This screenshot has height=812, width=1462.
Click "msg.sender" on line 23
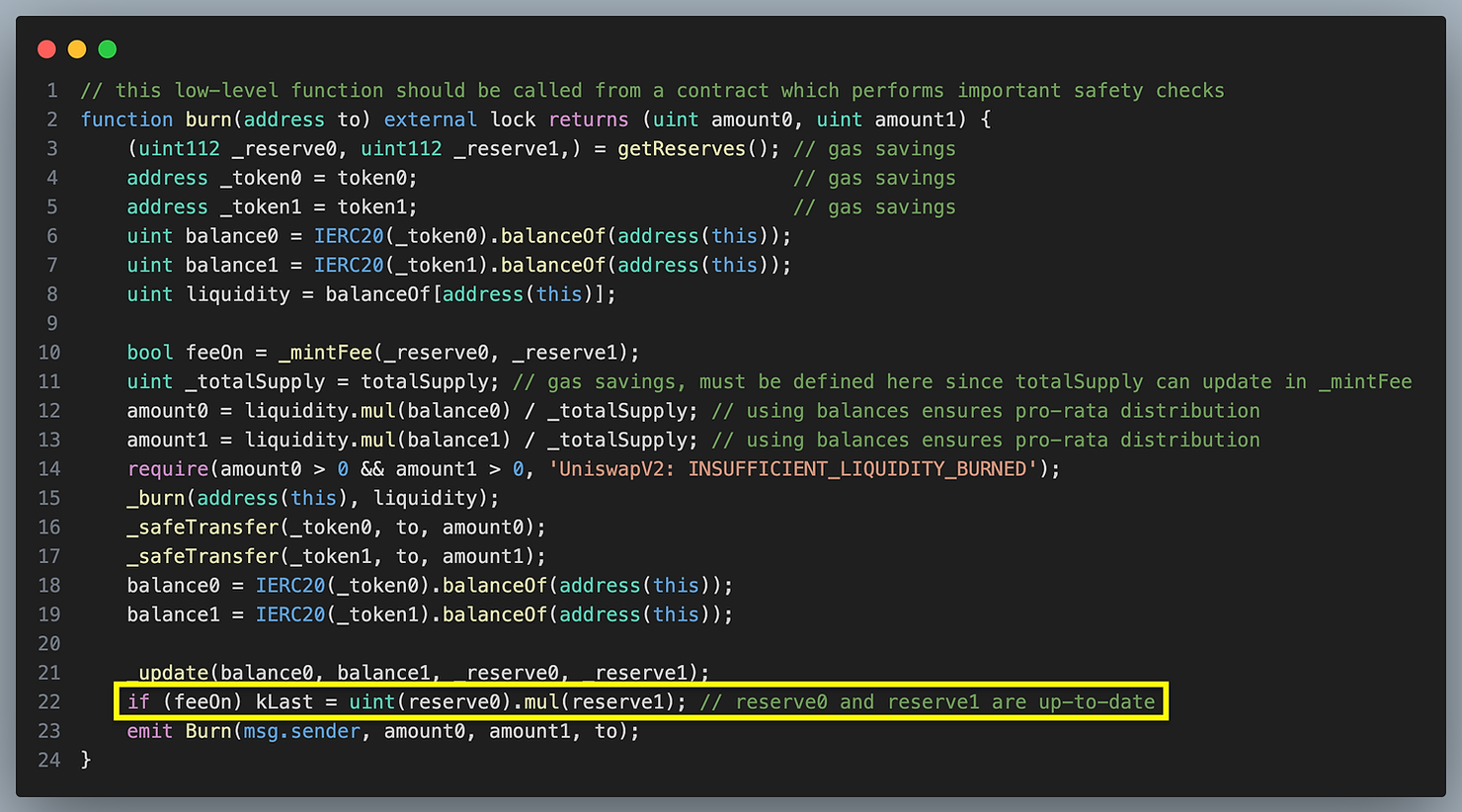301,732
